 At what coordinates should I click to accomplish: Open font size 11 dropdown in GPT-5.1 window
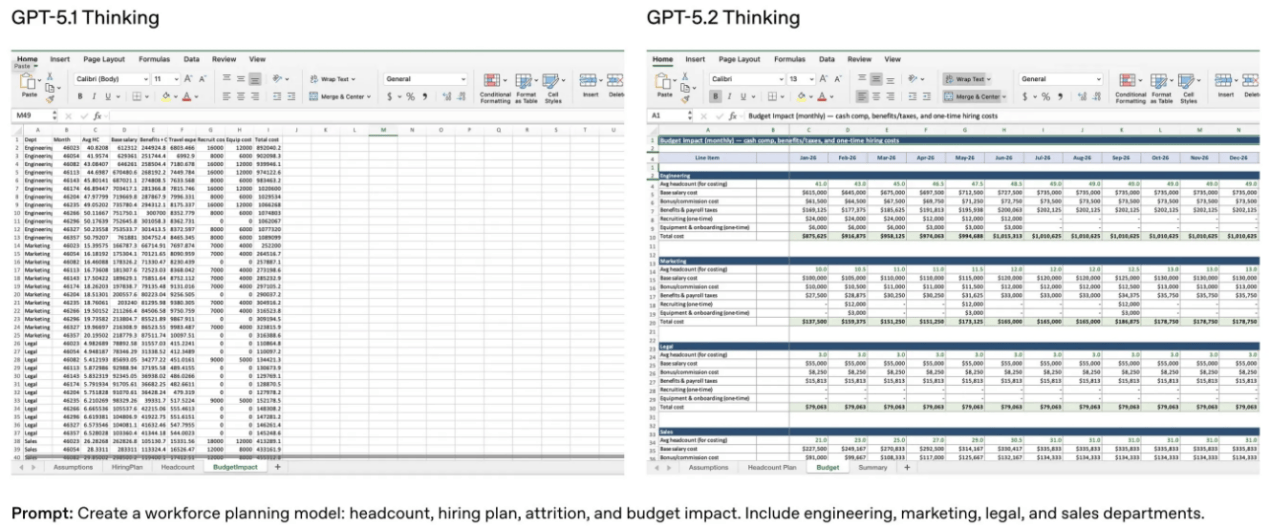click(x=176, y=79)
